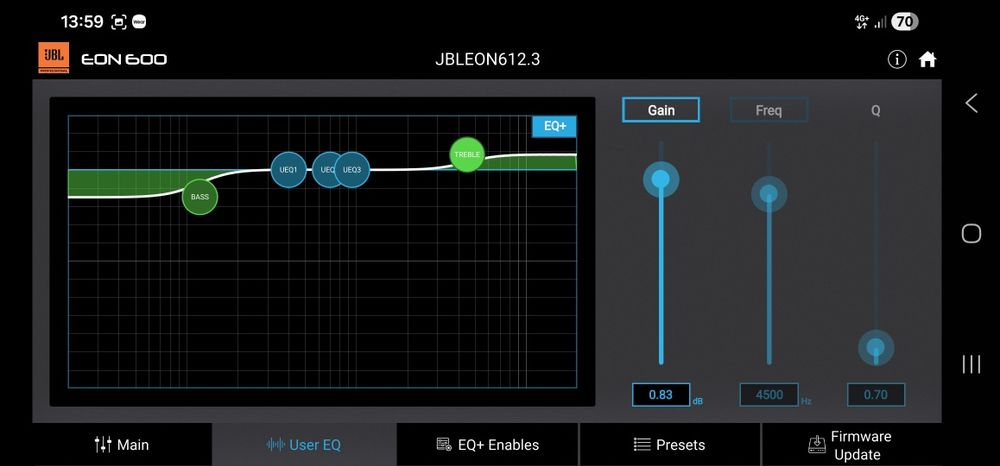Select the Gain parameter button
Screen dimensions: 1000x466
tap(661, 110)
